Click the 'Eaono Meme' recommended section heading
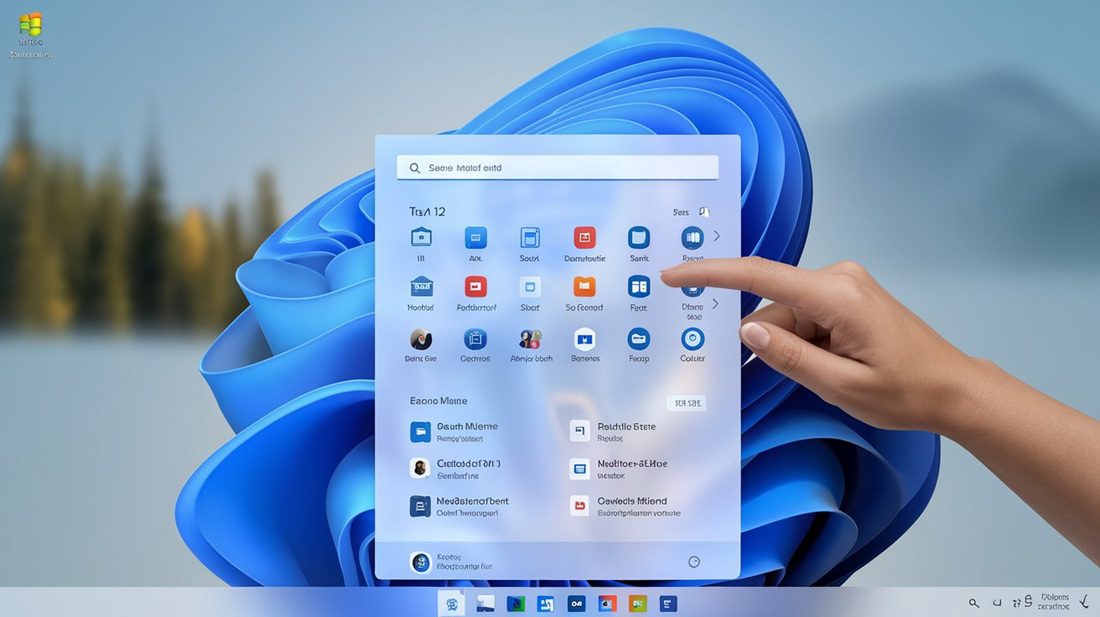Viewport: 1100px width, 617px height. (438, 401)
